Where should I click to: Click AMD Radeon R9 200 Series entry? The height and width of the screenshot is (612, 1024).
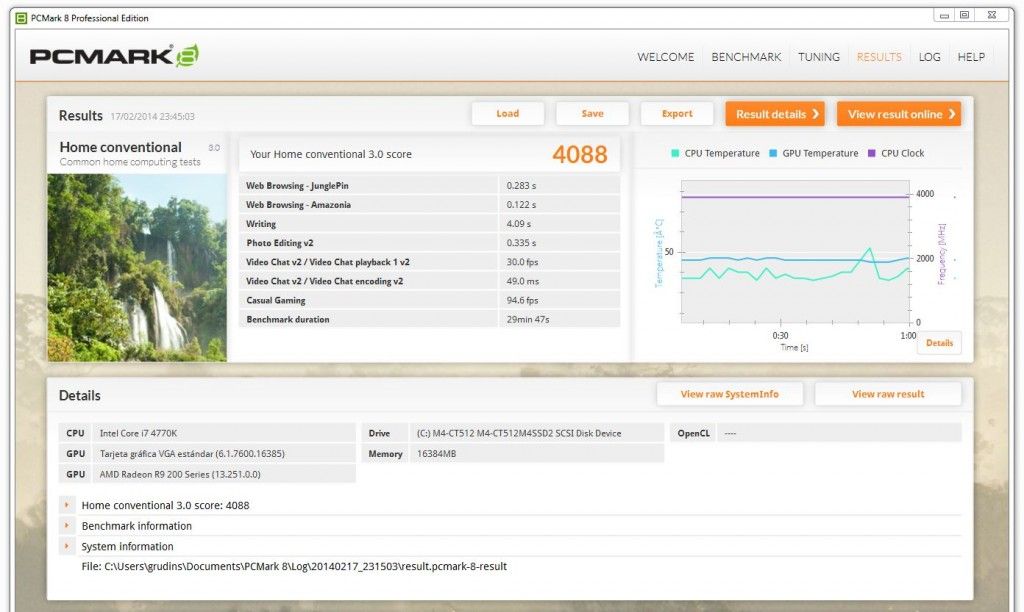click(x=180, y=474)
